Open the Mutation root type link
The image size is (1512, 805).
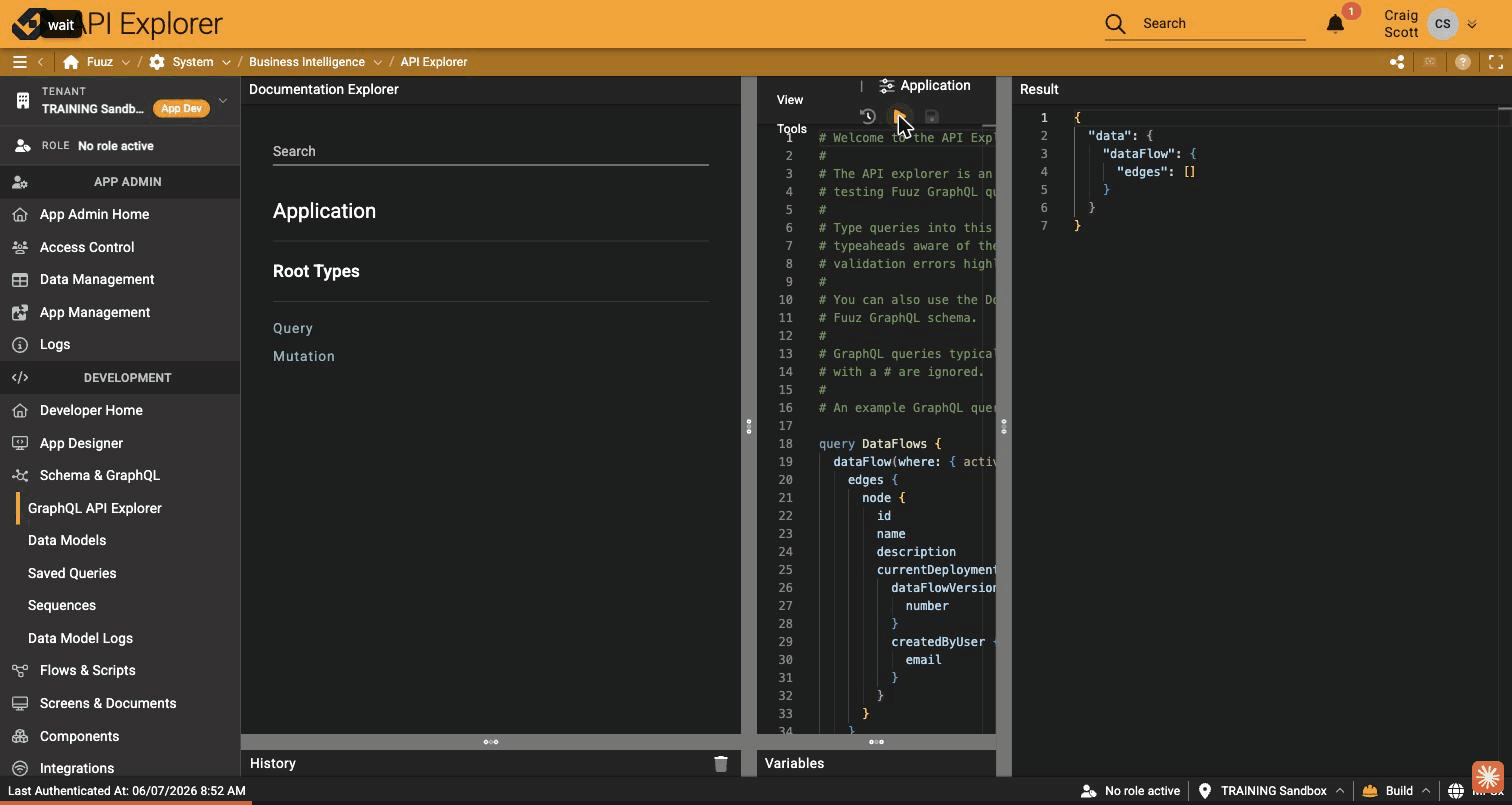[304, 356]
